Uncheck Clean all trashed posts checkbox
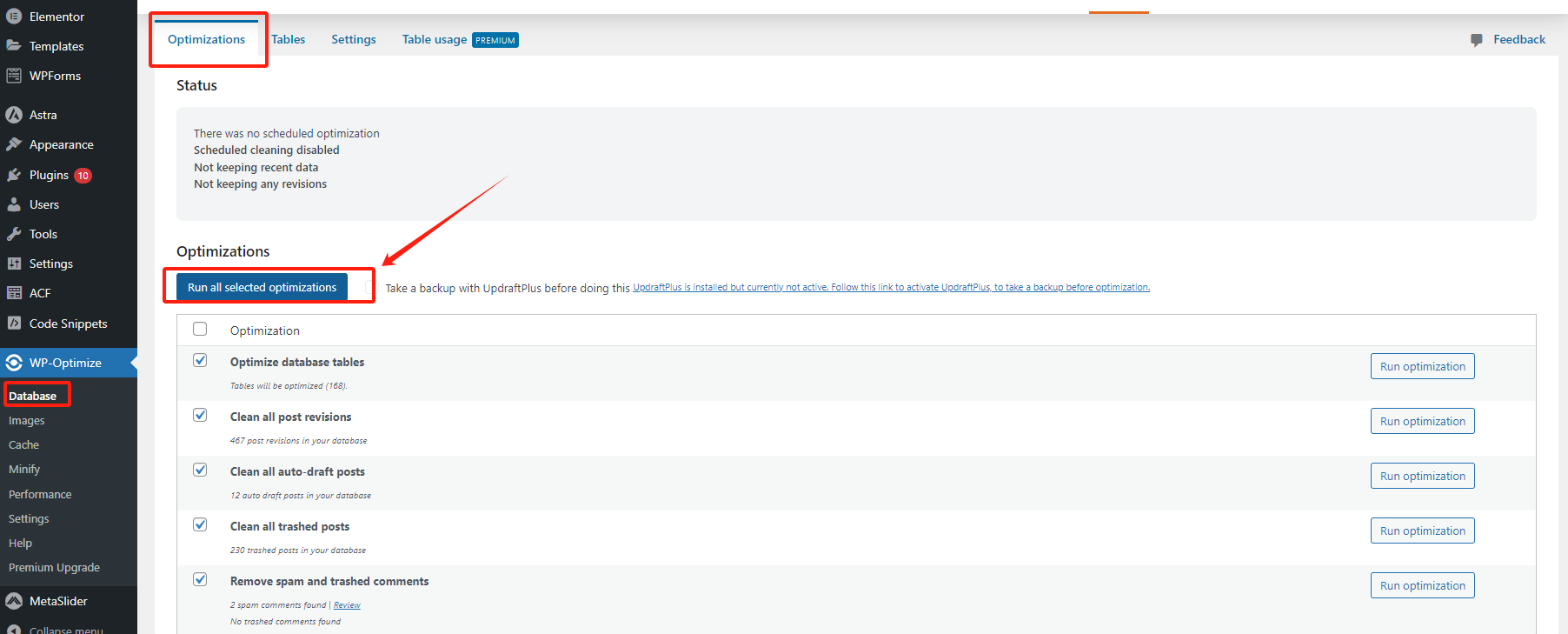Image resolution: width=1568 pixels, height=634 pixels. [x=200, y=524]
